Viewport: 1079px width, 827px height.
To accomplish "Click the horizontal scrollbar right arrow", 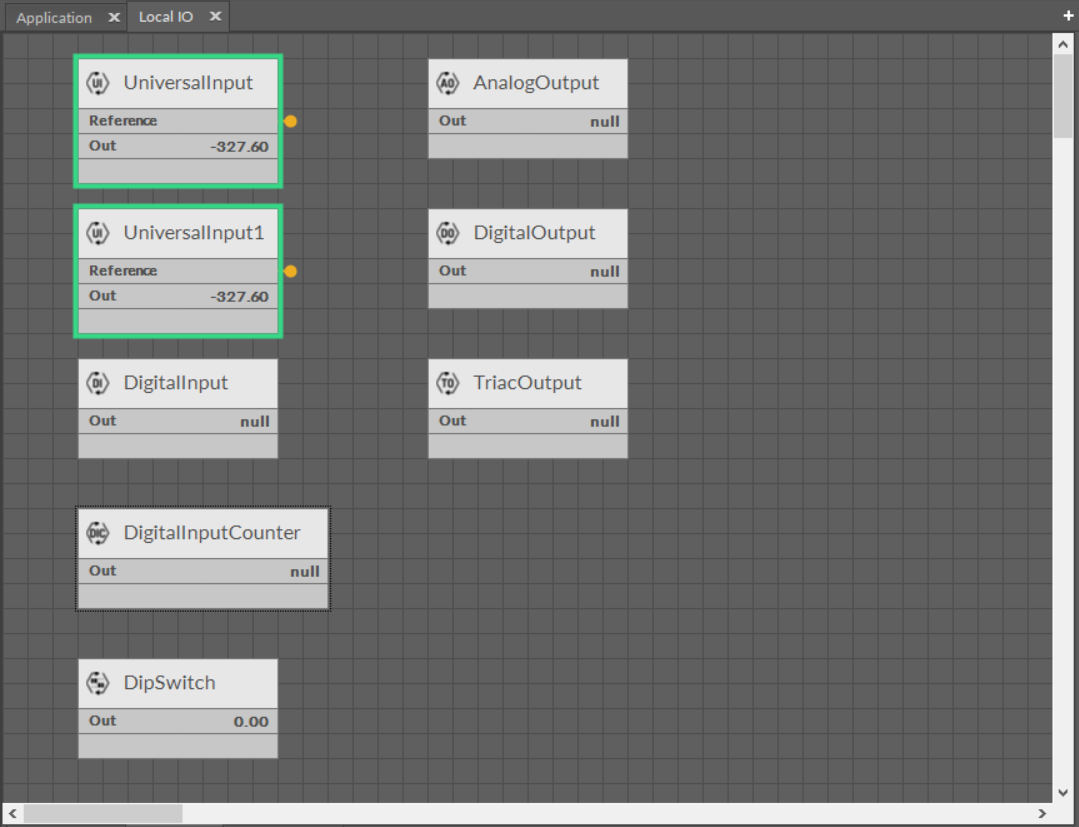I will [x=1041, y=814].
